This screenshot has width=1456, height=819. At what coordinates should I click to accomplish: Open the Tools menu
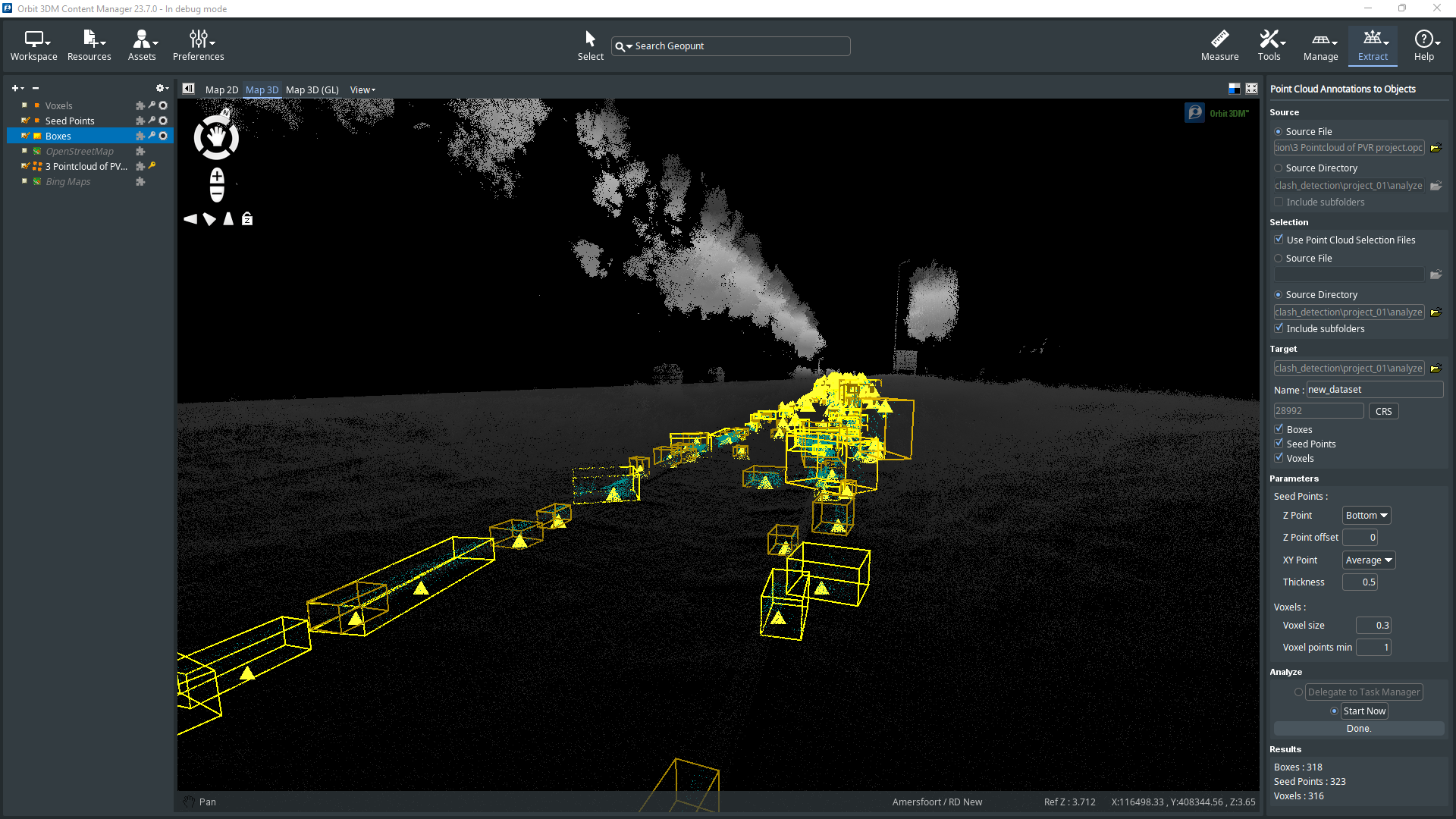point(1270,45)
